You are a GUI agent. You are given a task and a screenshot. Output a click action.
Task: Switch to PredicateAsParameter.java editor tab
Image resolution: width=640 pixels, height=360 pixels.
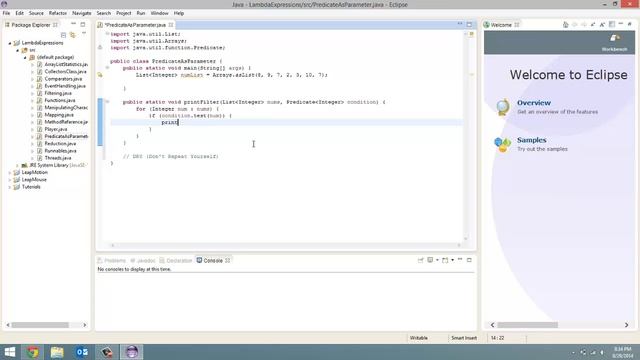click(135, 25)
